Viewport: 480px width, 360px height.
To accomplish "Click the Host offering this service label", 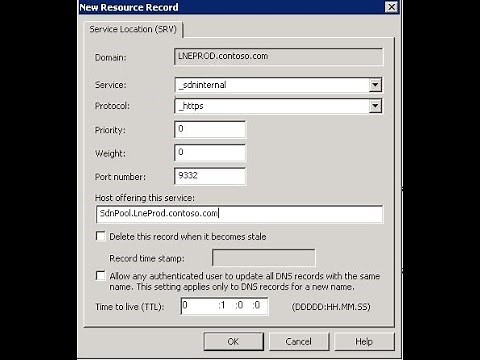I will click(x=145, y=198).
